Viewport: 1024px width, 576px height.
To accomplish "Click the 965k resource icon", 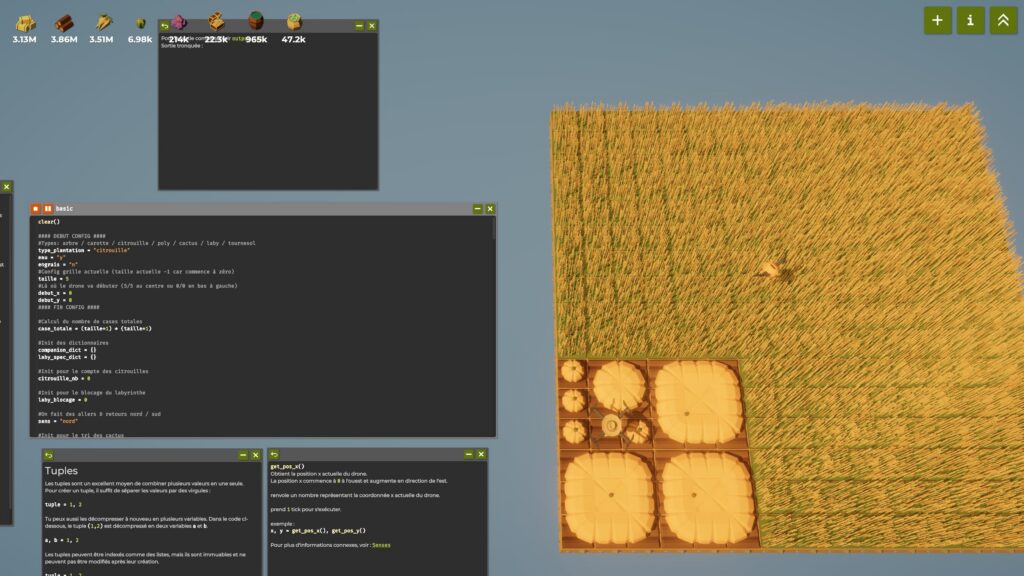I will click(256, 21).
